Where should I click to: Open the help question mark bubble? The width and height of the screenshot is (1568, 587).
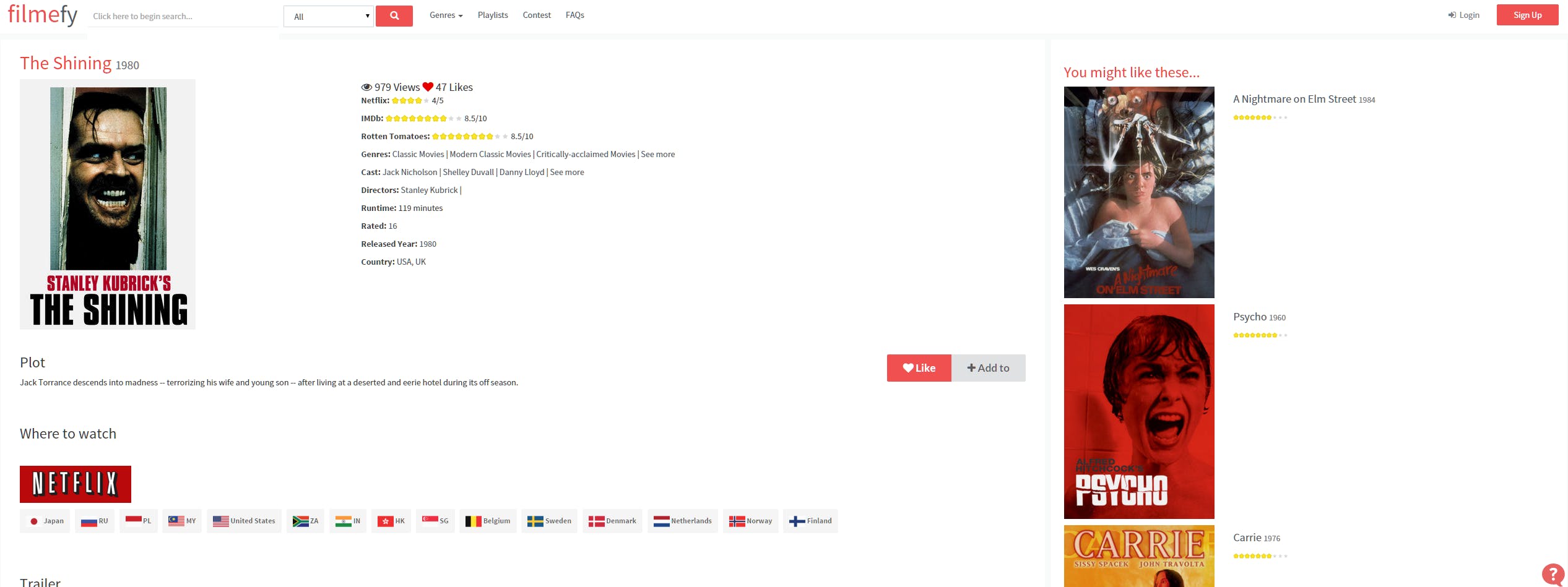1553,574
